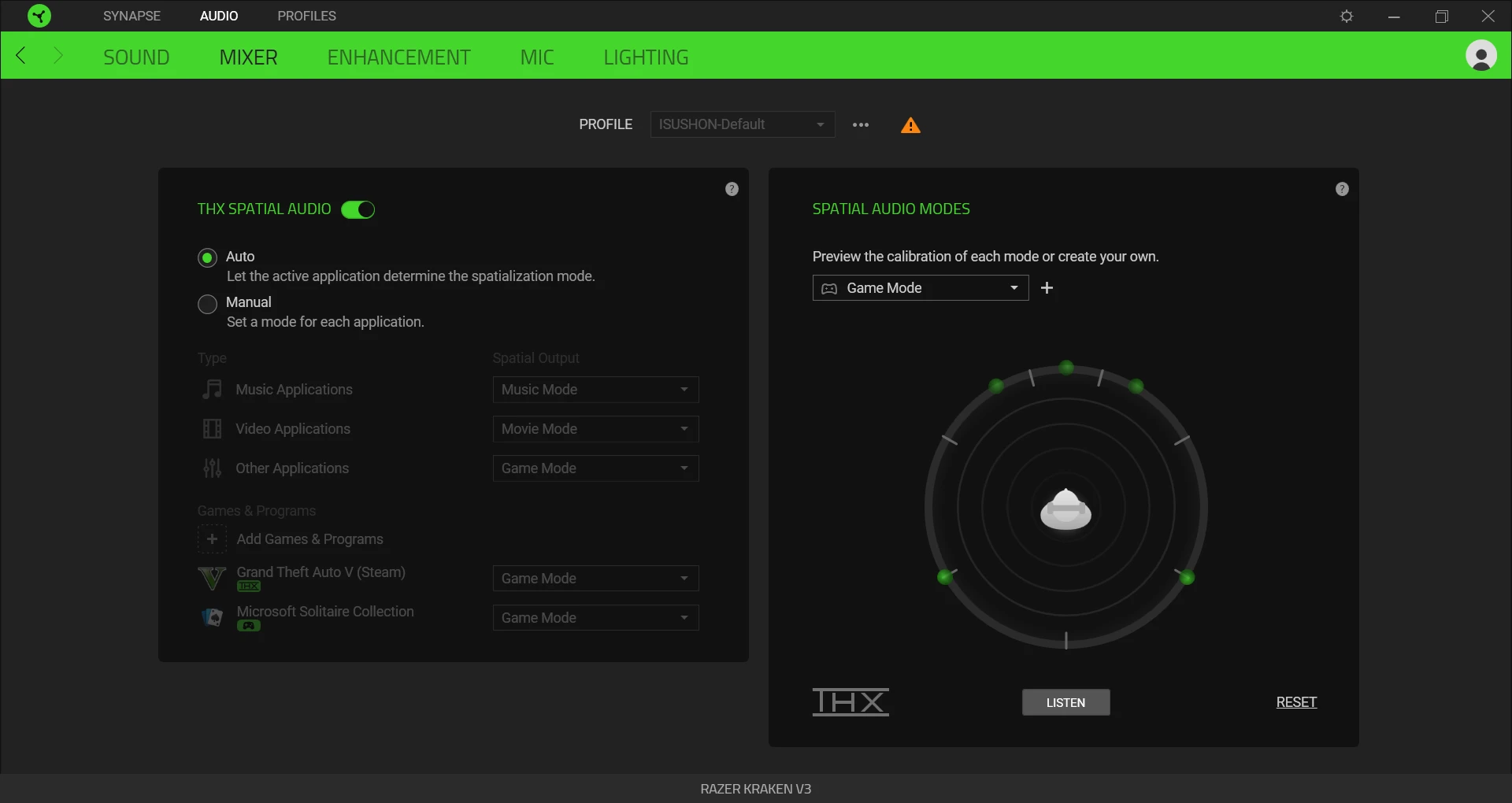Viewport: 1512px width, 803px height.
Task: Click the Video Applications label
Action: coord(293,429)
